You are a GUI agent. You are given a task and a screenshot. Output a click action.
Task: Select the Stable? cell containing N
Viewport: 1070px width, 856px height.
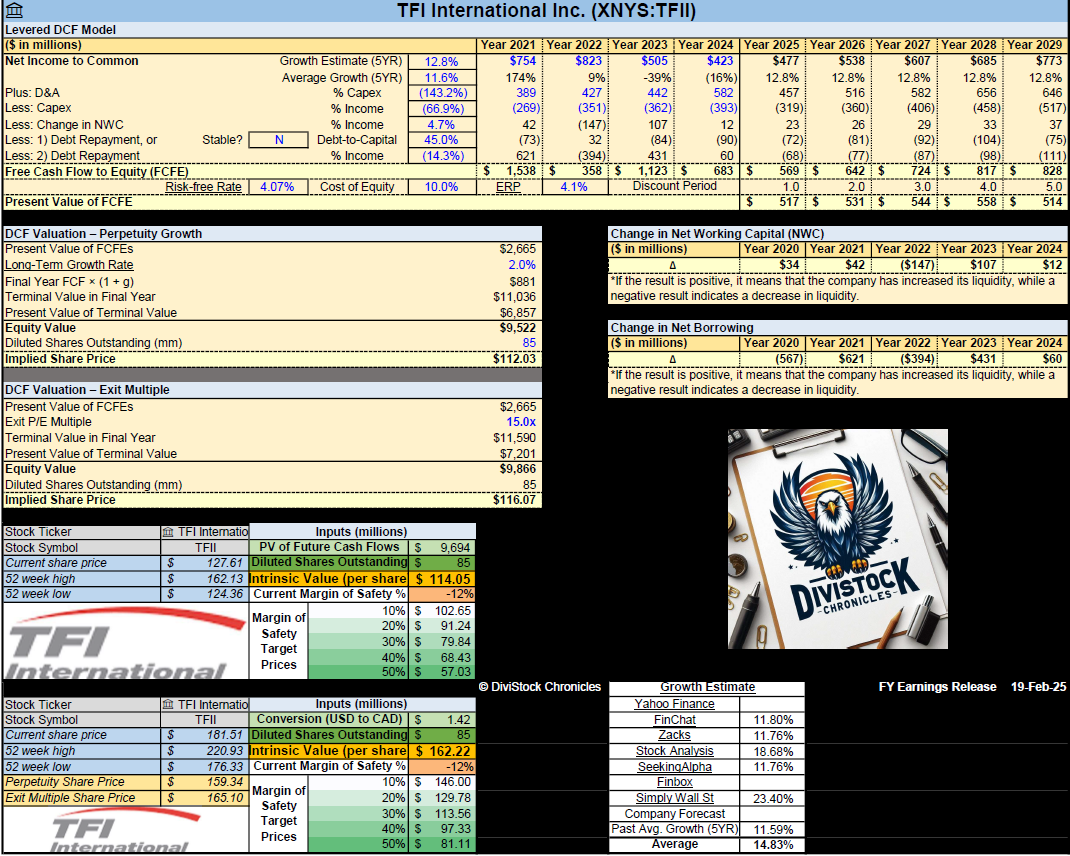278,140
